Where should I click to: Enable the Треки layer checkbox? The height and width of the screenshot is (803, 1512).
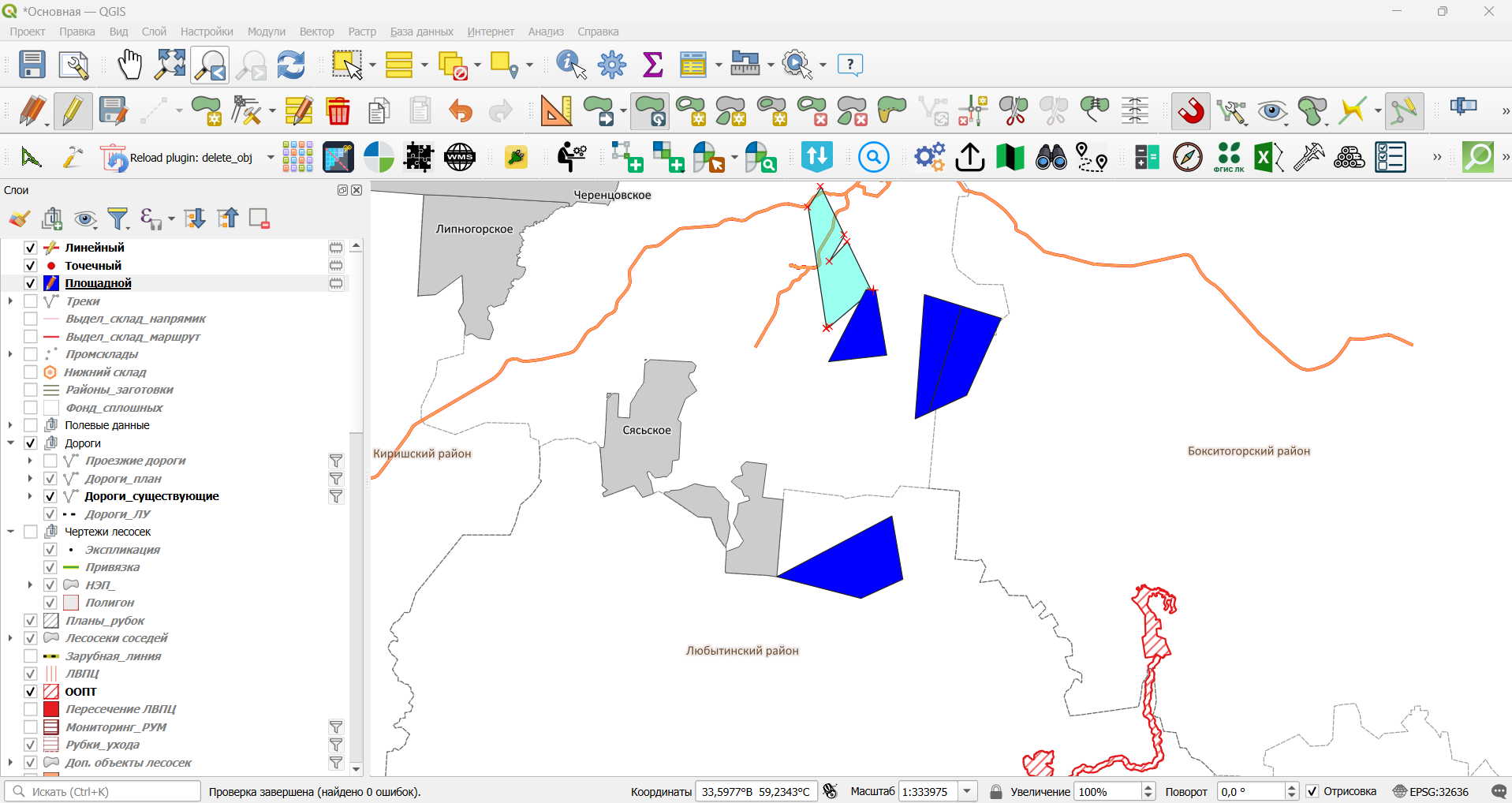point(31,301)
